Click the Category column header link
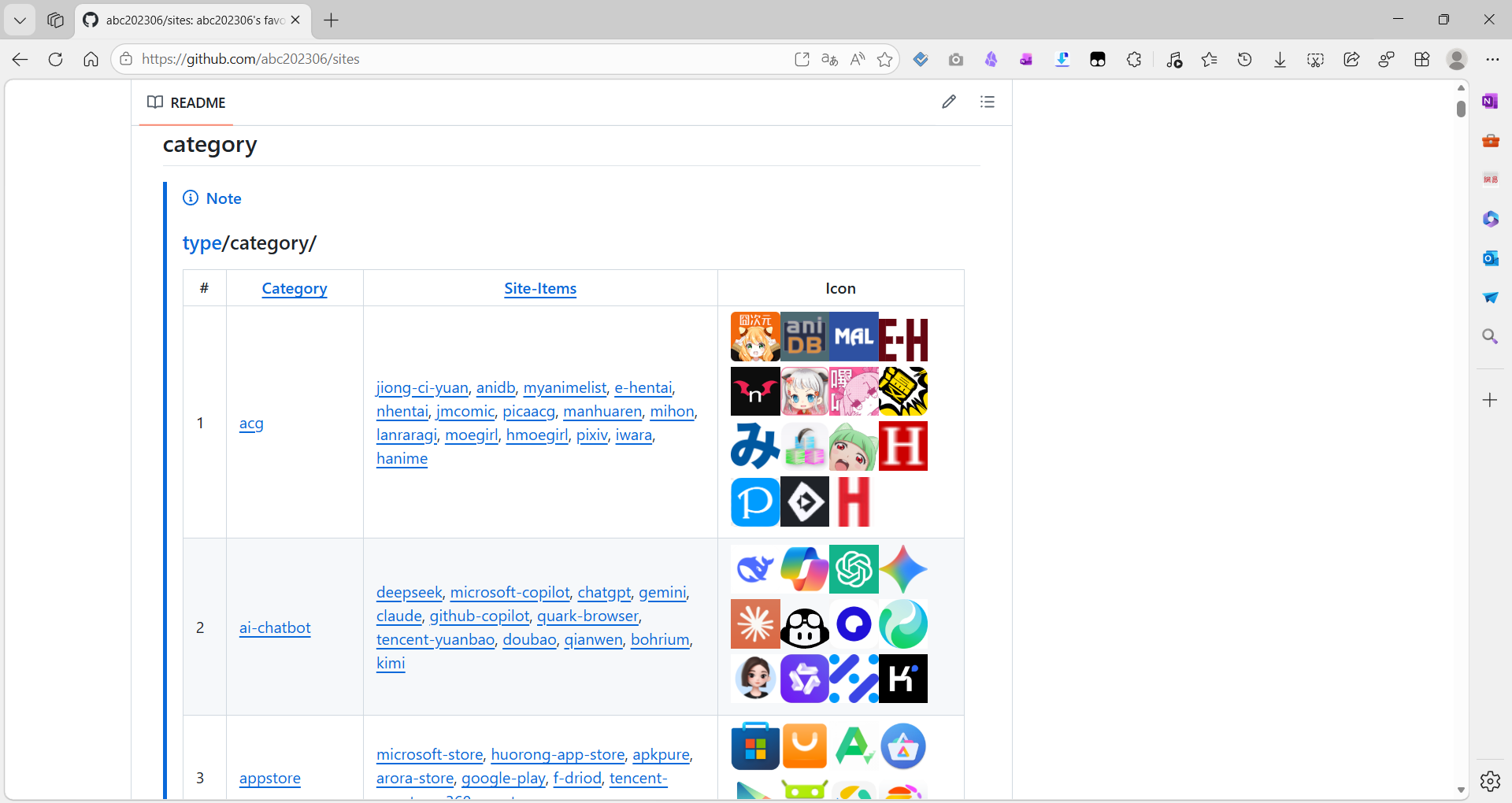Viewport: 1512px width, 803px height. click(294, 288)
